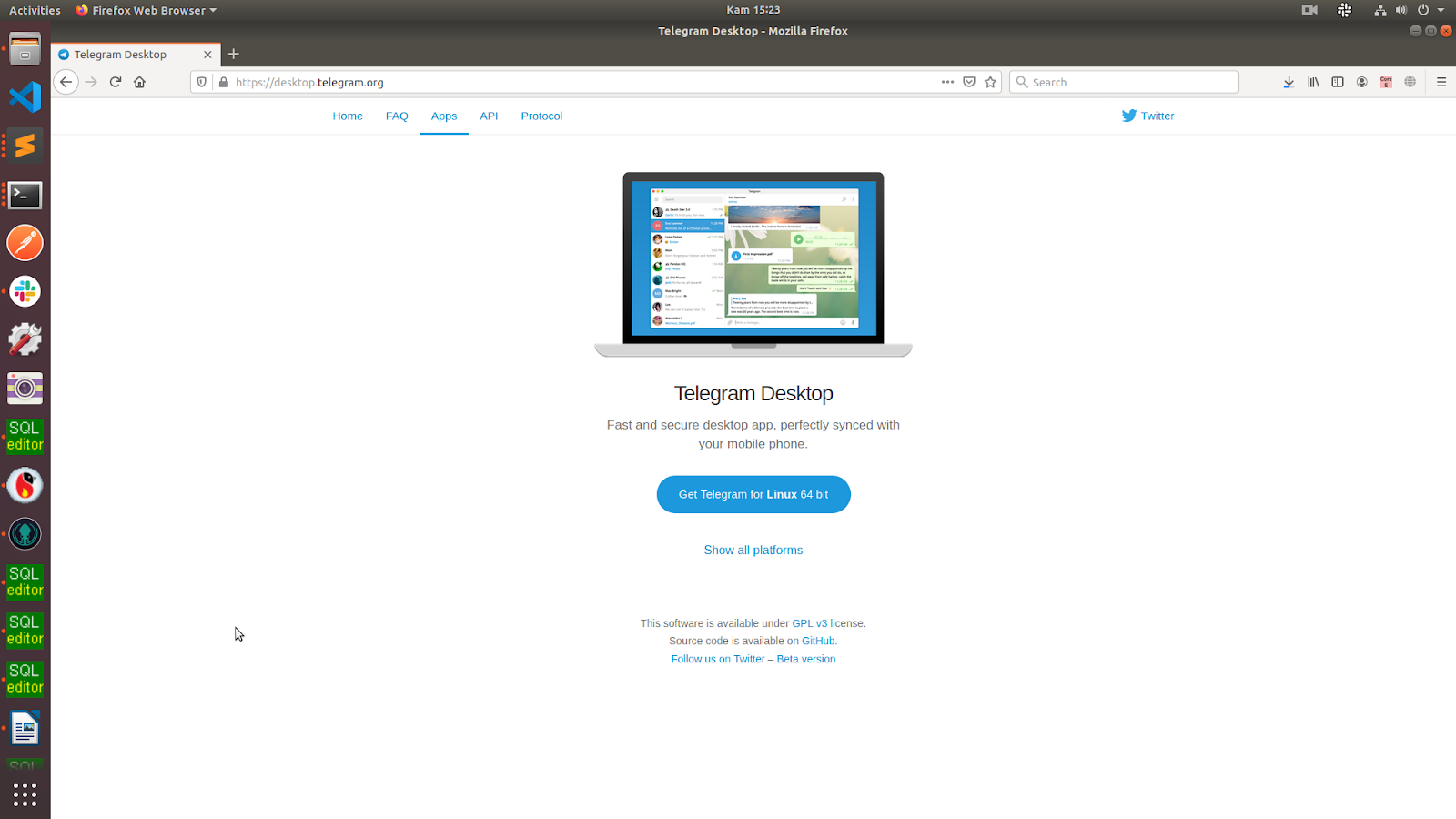Screen dimensions: 1456x819
Task: Open the Library menu
Action: tap(1313, 82)
